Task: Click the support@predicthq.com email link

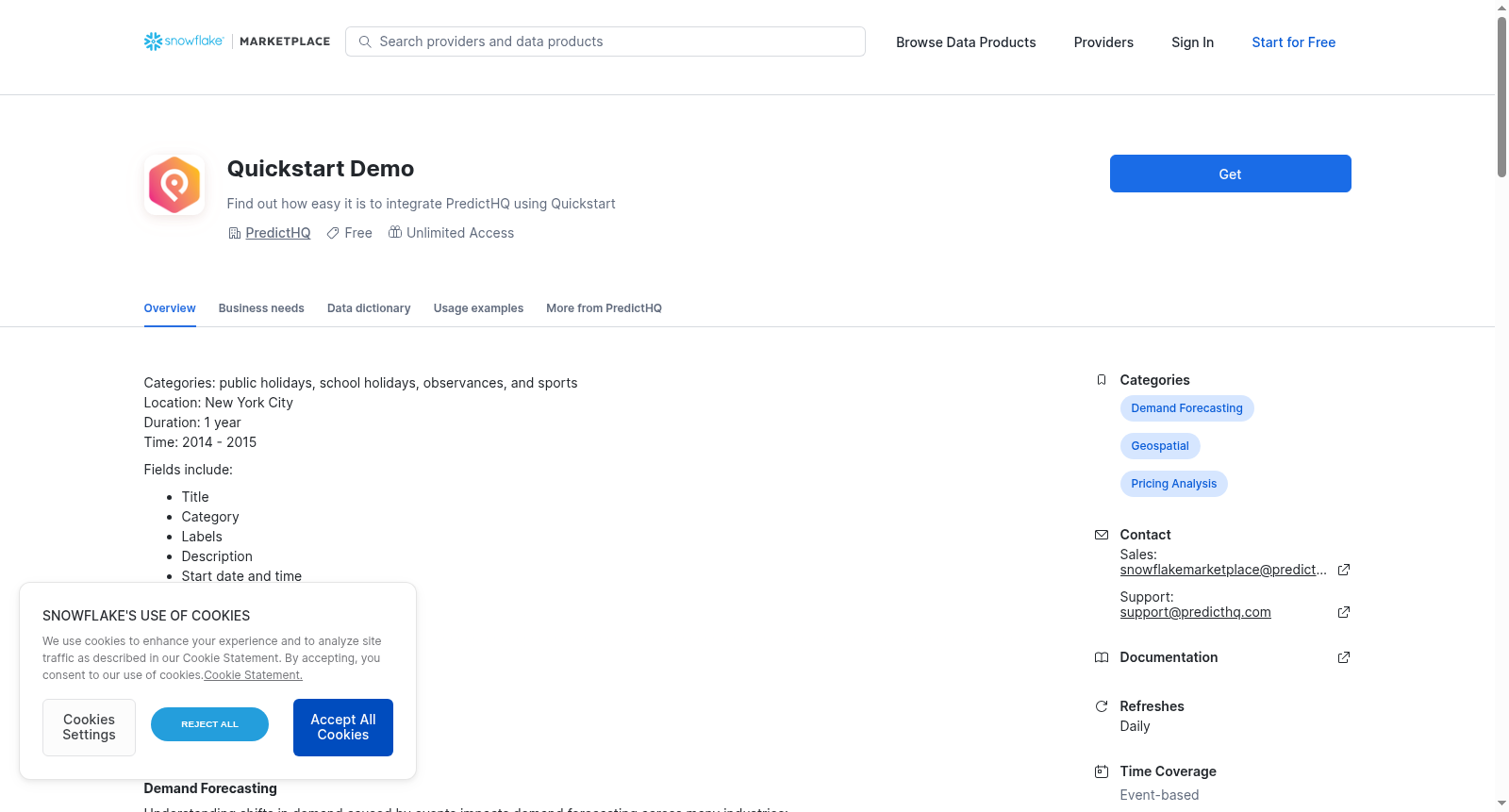Action: click(1195, 612)
